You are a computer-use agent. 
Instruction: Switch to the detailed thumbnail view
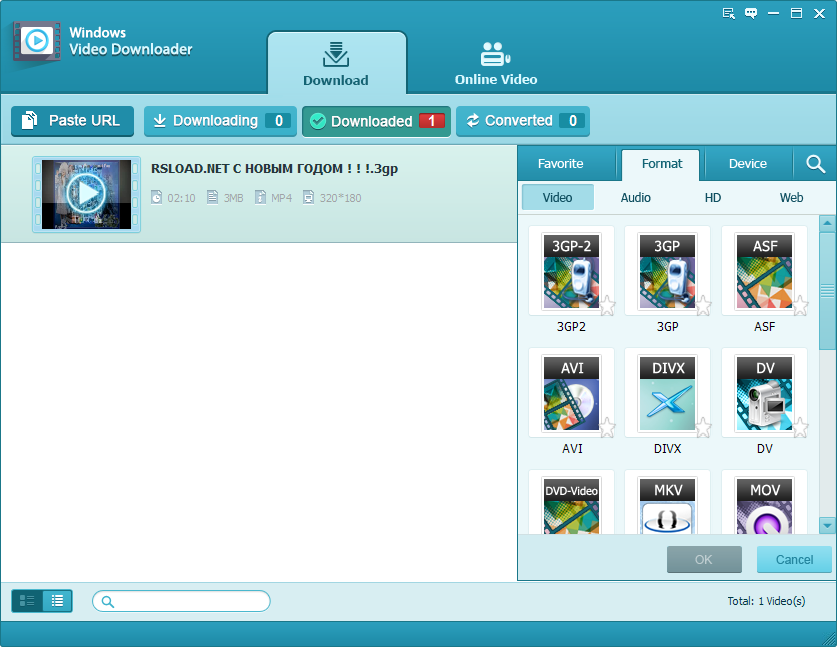(27, 601)
